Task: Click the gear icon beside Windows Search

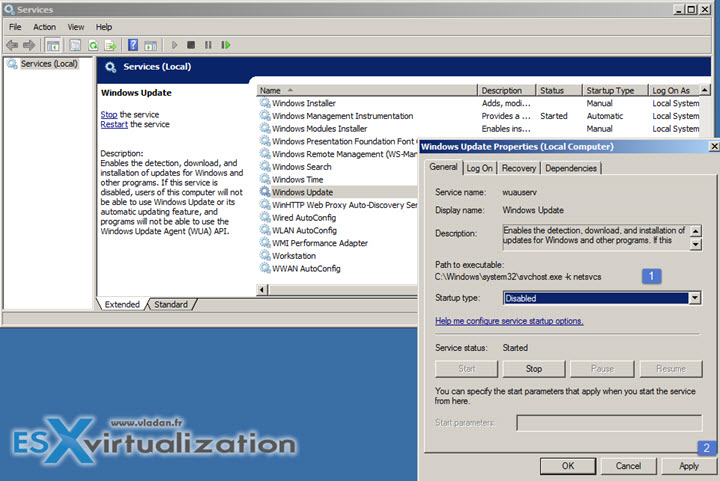Action: coord(265,166)
